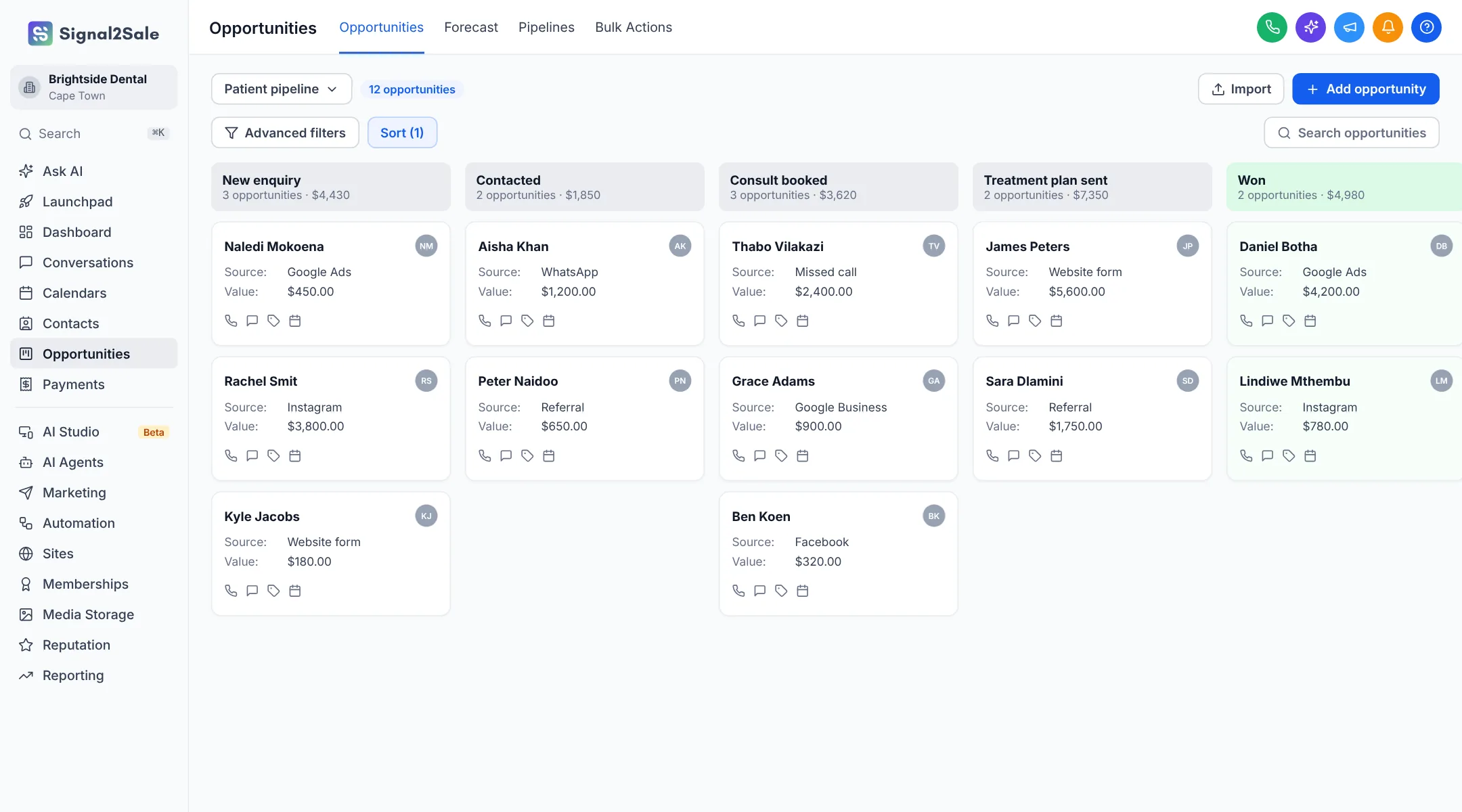Image resolution: width=1462 pixels, height=812 pixels.
Task: Open Advanced filters panel
Action: [x=285, y=133]
